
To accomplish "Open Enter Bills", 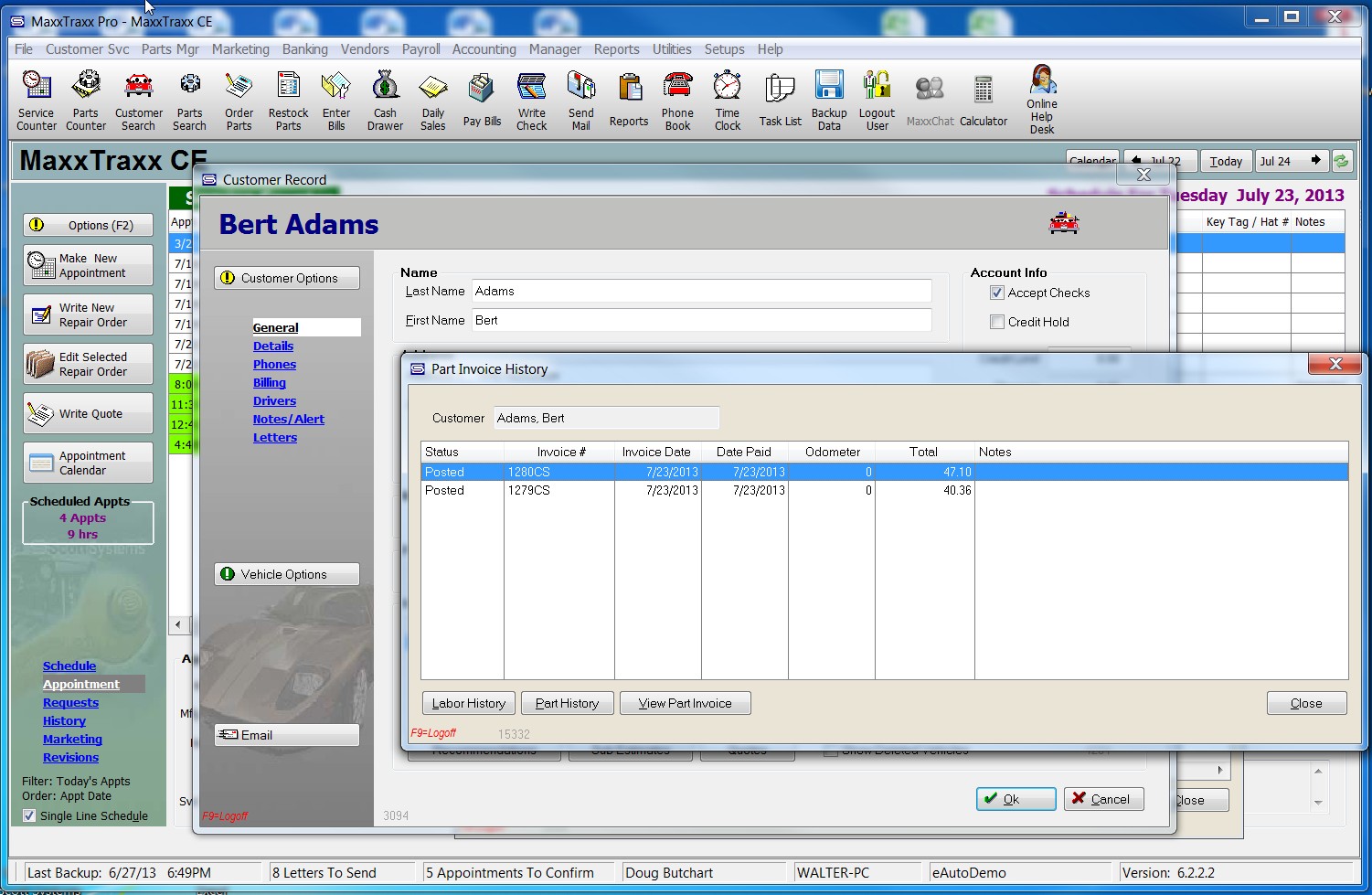I will pos(336,101).
